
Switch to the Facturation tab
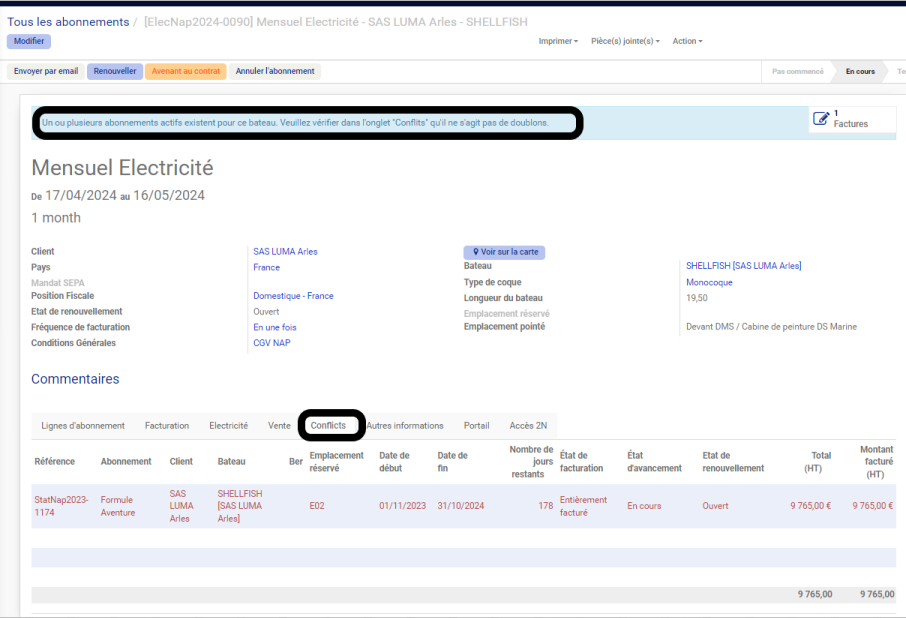point(167,426)
